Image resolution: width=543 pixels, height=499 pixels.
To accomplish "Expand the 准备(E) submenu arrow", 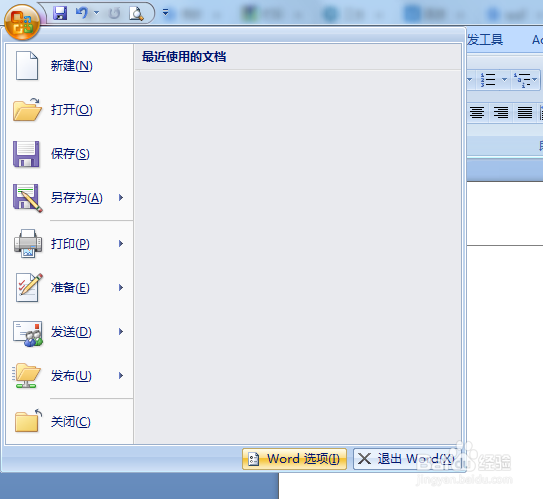I will coord(121,288).
